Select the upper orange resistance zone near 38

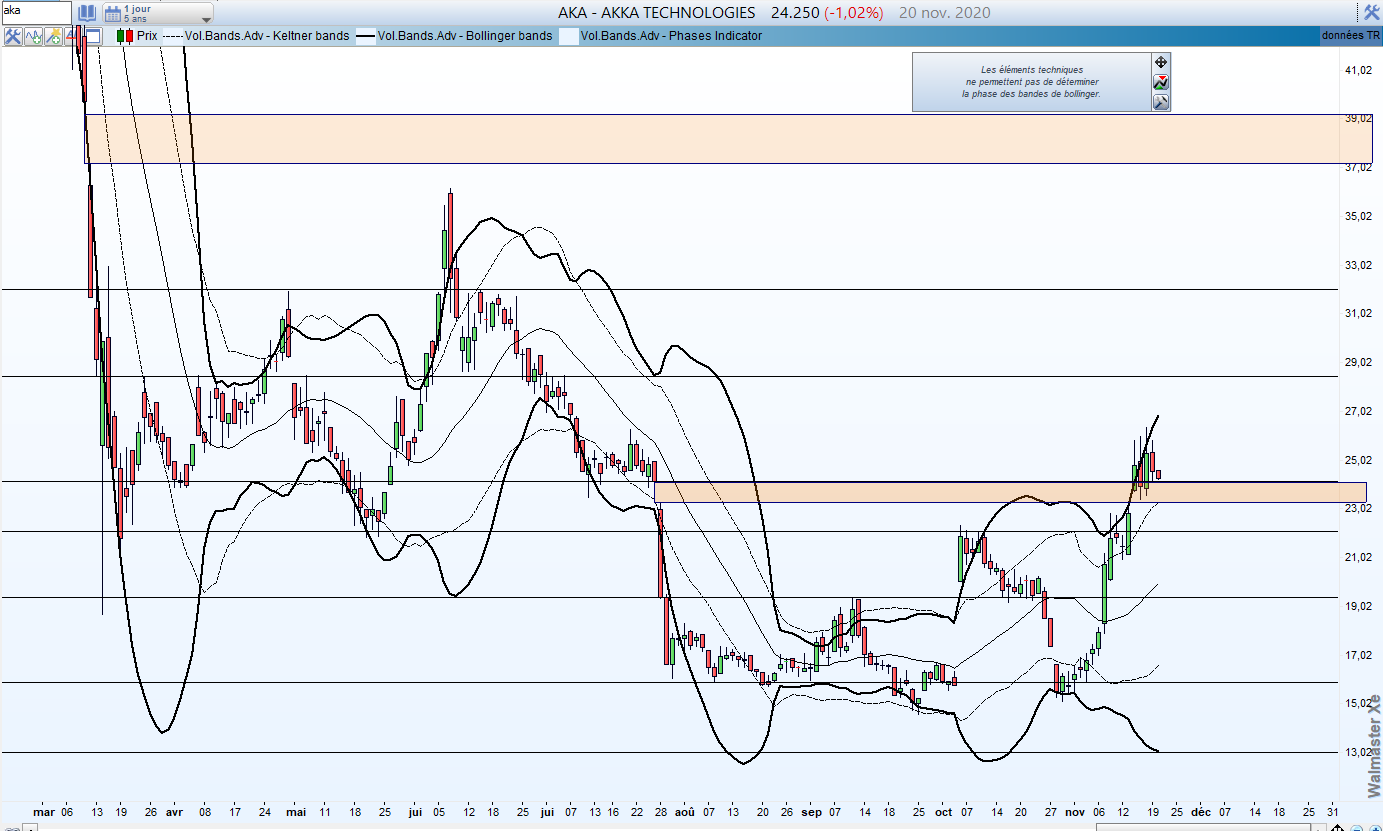(729, 139)
